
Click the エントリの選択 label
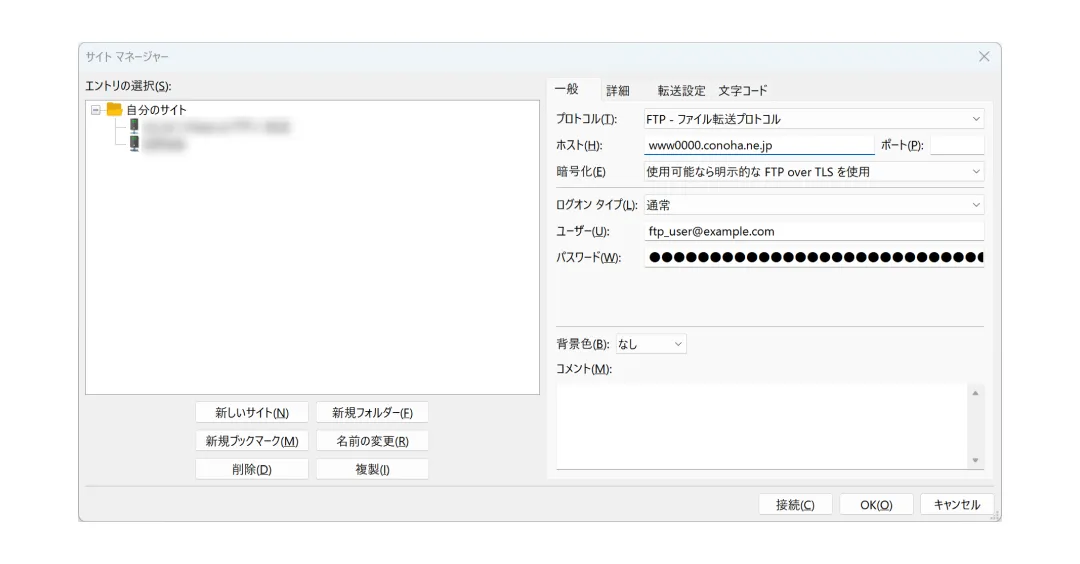[128, 86]
